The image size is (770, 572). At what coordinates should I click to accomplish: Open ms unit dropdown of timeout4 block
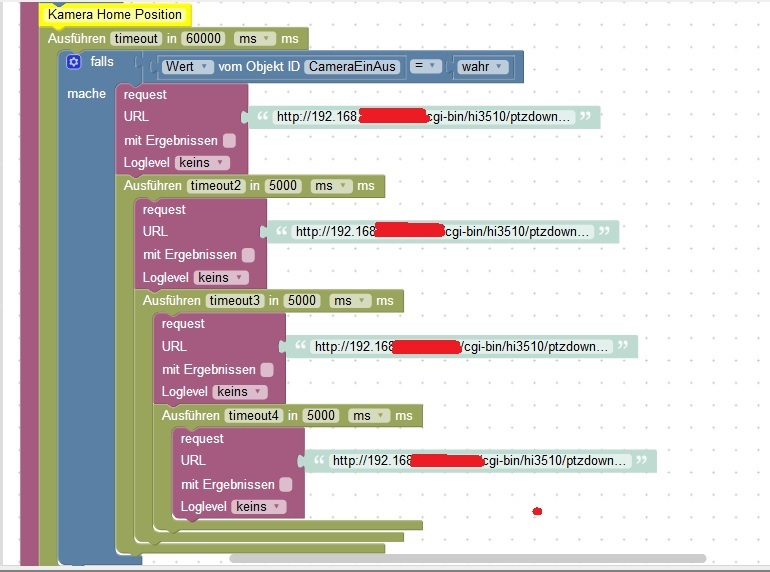coord(369,415)
